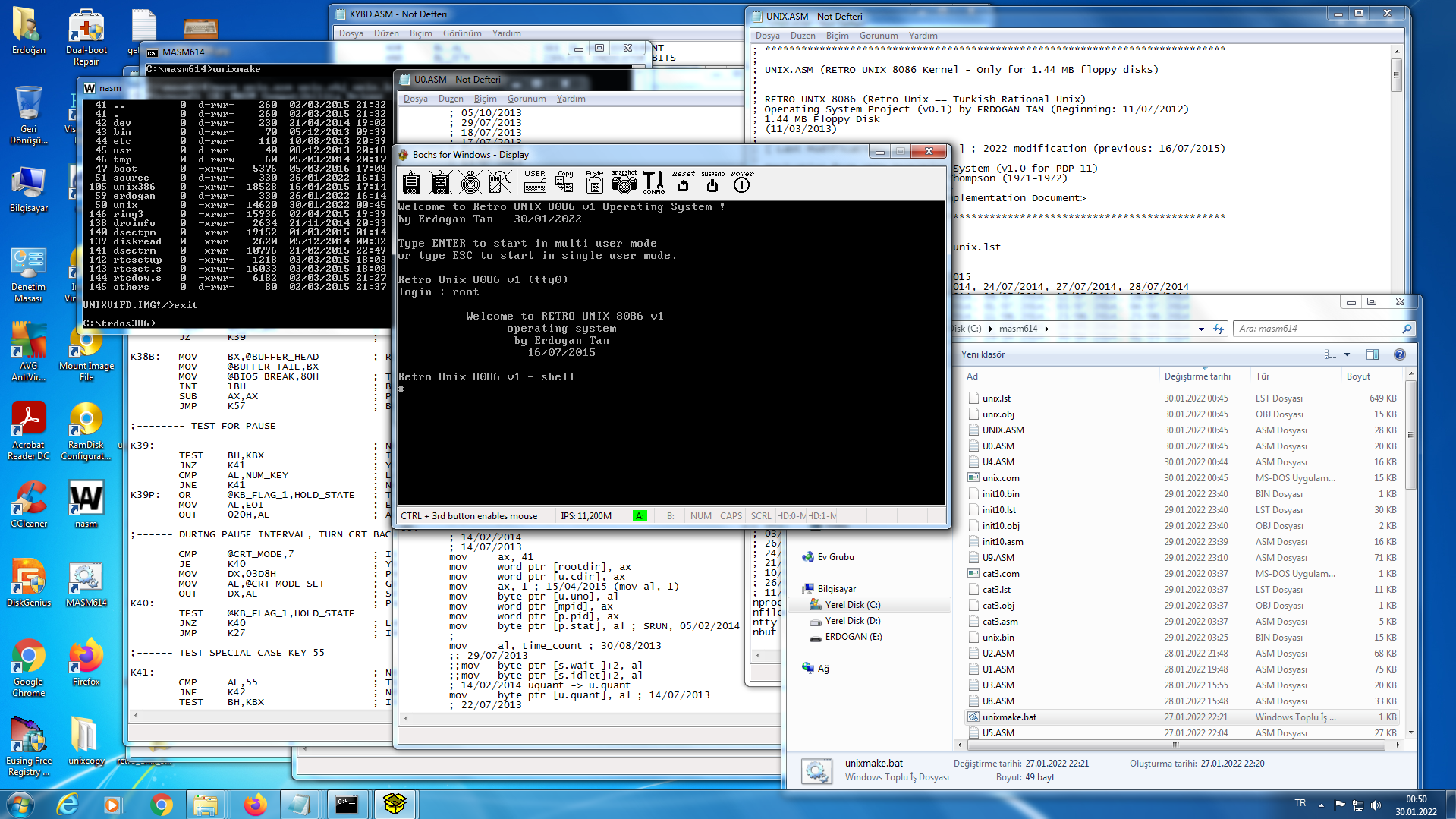
Task: Open Dosya menu in UNIX.ASM Notepad
Action: (768, 36)
